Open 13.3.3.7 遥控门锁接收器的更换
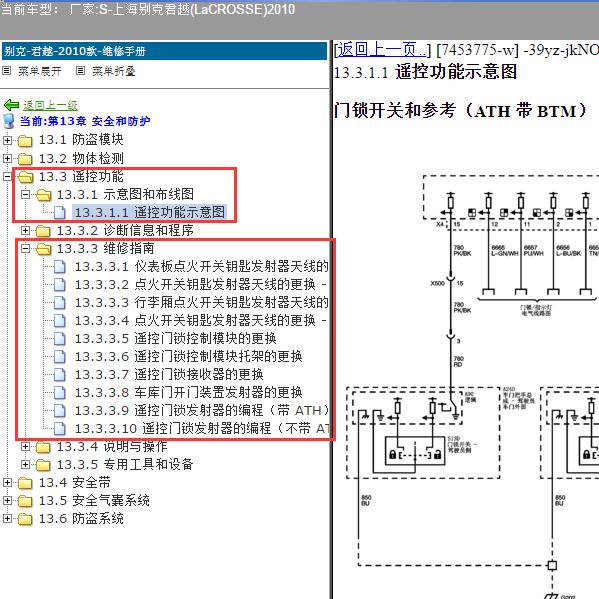Image resolution: width=599 pixels, height=599 pixels. coord(169,374)
